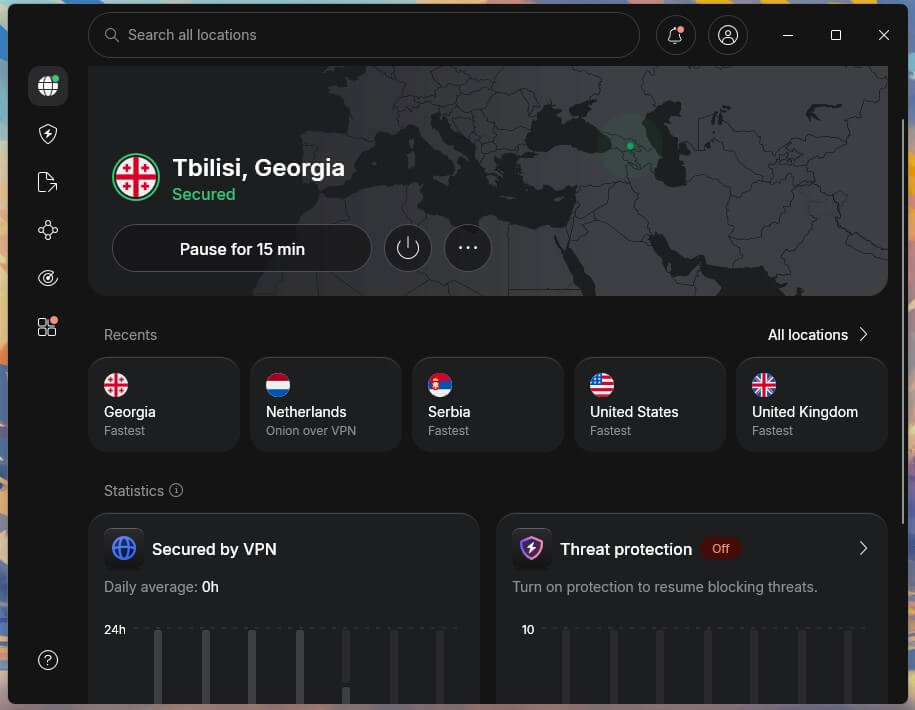Open the VPN globe tab in sidebar
This screenshot has height=710, width=915.
(48, 86)
